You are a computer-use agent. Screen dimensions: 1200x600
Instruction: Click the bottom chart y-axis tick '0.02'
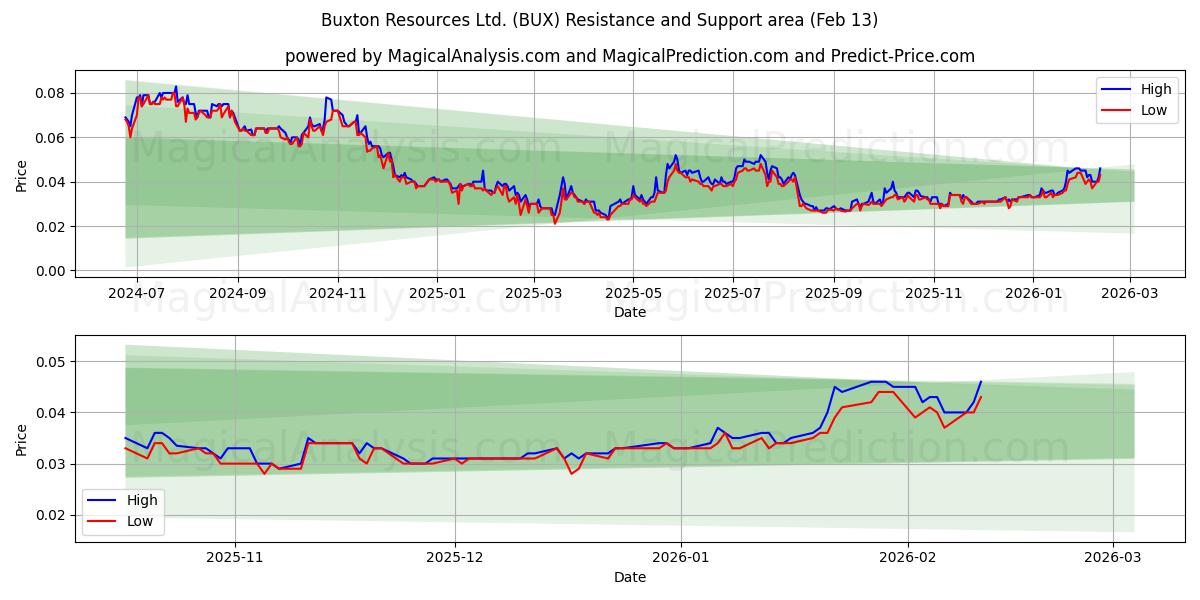[x=50, y=515]
